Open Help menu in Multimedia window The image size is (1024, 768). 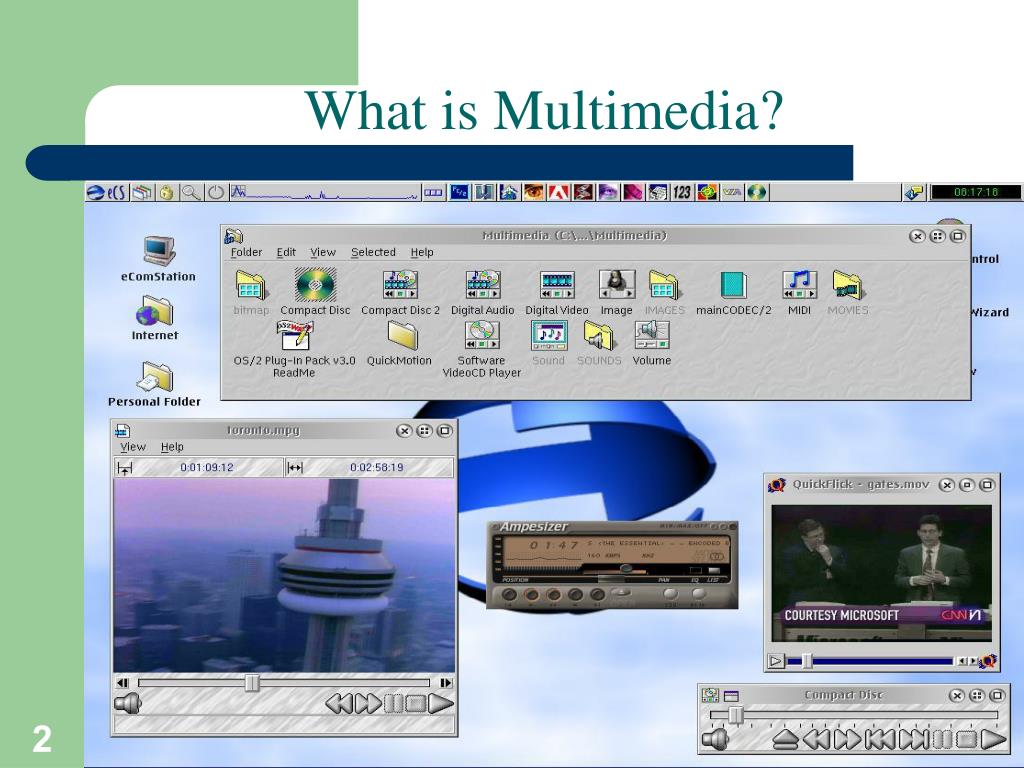point(422,252)
